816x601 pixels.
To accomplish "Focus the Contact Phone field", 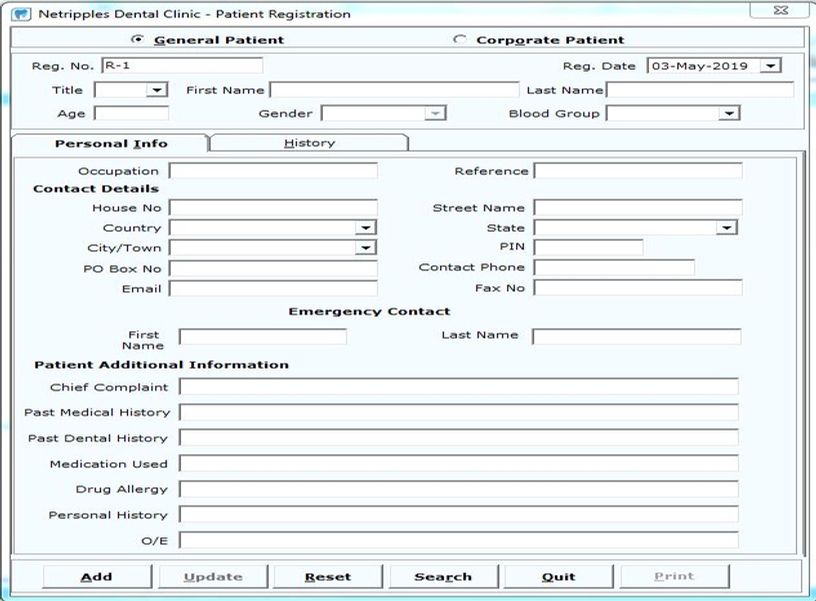I will click(614, 267).
